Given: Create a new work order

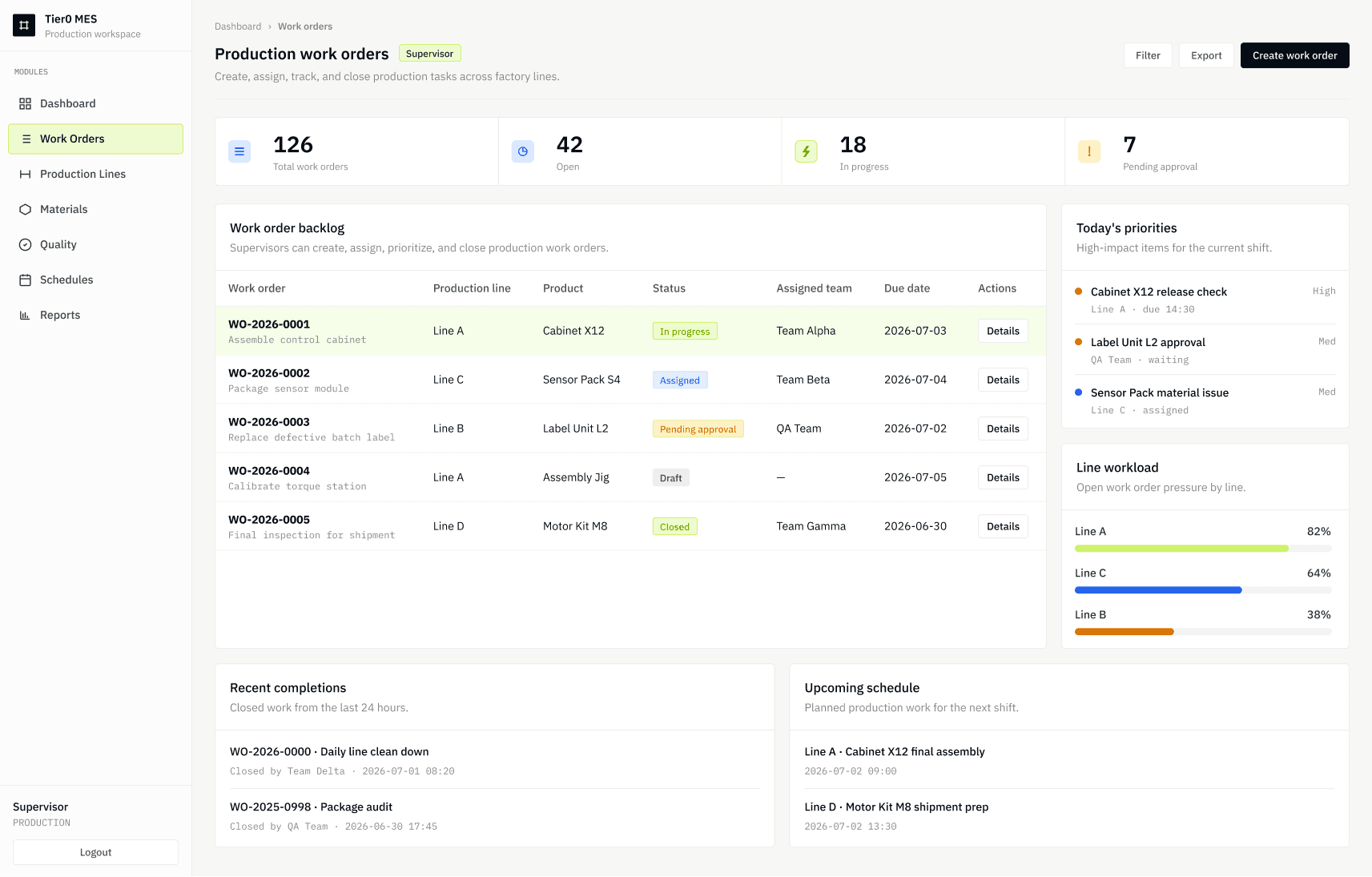Looking at the screenshot, I should 1294,55.
